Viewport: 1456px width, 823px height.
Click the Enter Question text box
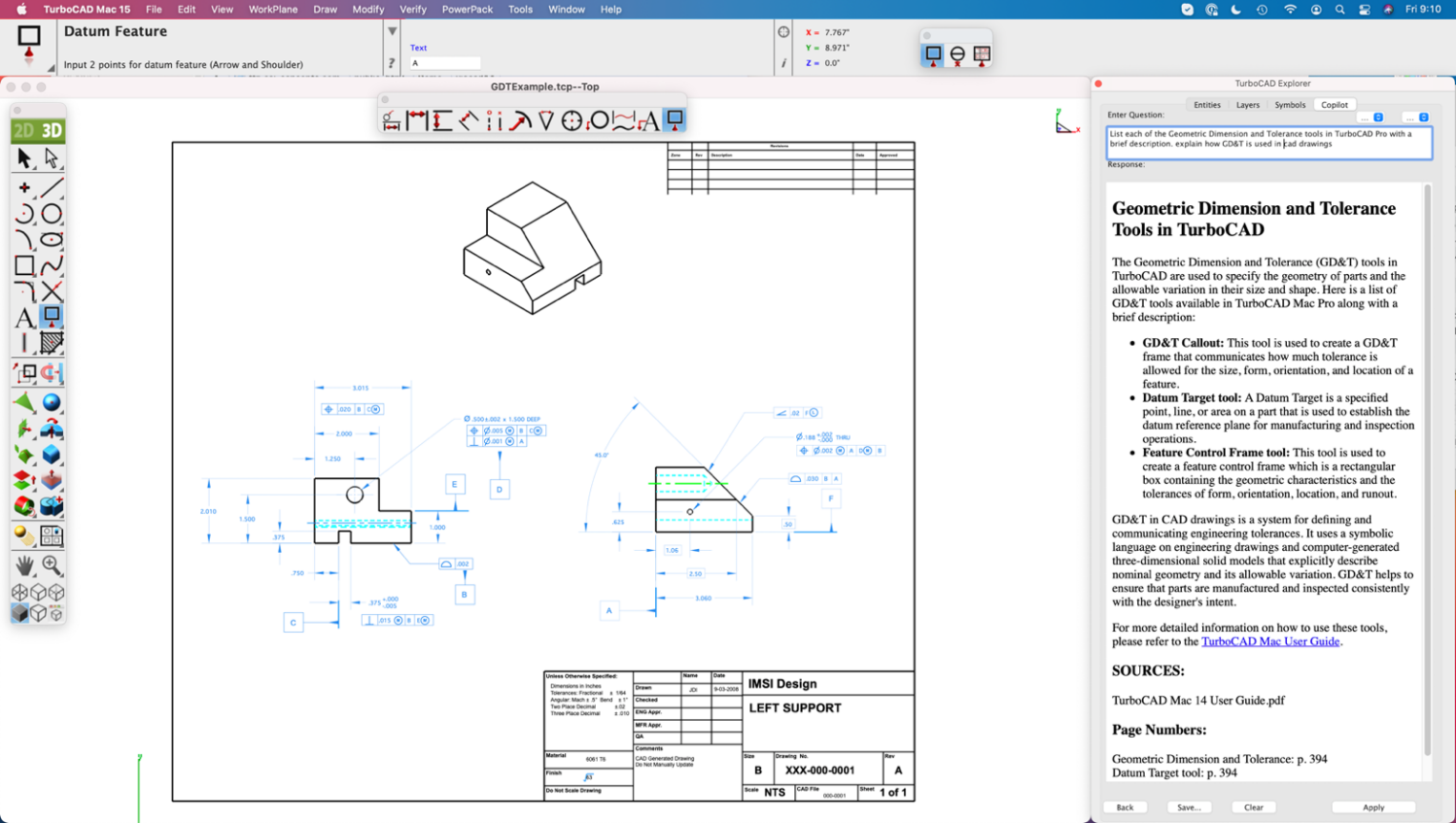(1270, 143)
